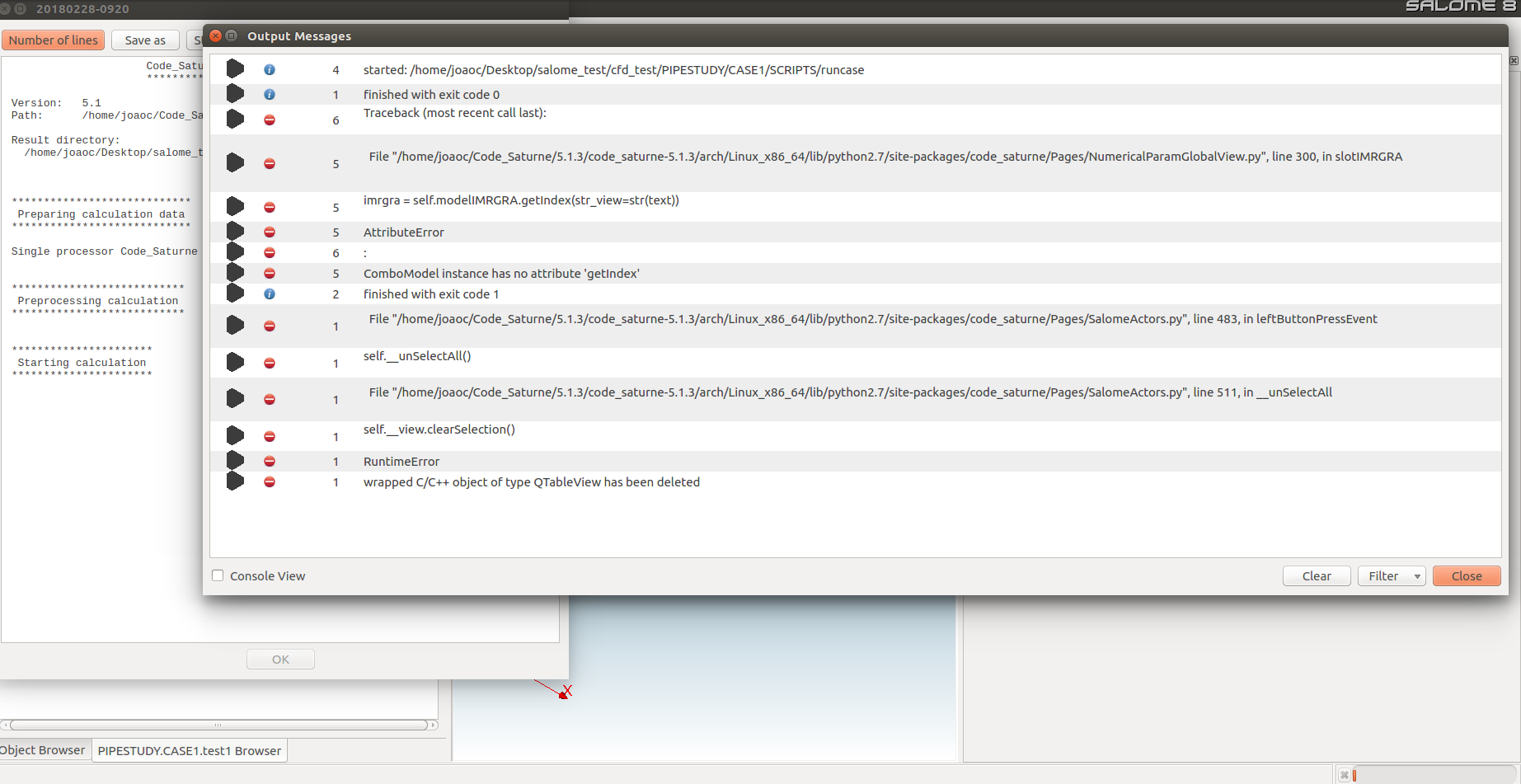
Task: Click the info icon beside 'finished with exit code 1'
Action: pyautogui.click(x=270, y=294)
